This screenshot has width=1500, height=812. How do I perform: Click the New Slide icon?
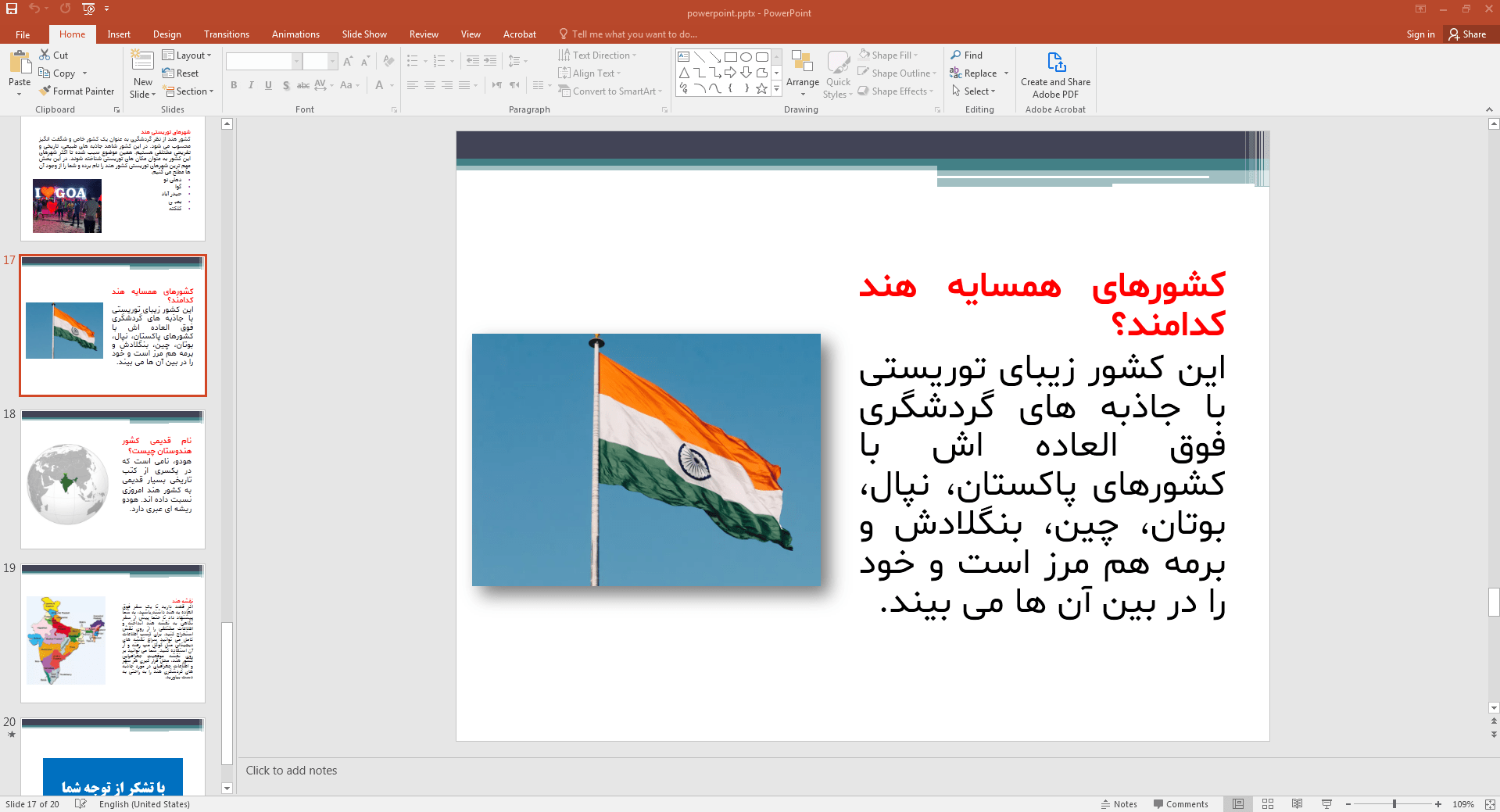click(x=142, y=60)
